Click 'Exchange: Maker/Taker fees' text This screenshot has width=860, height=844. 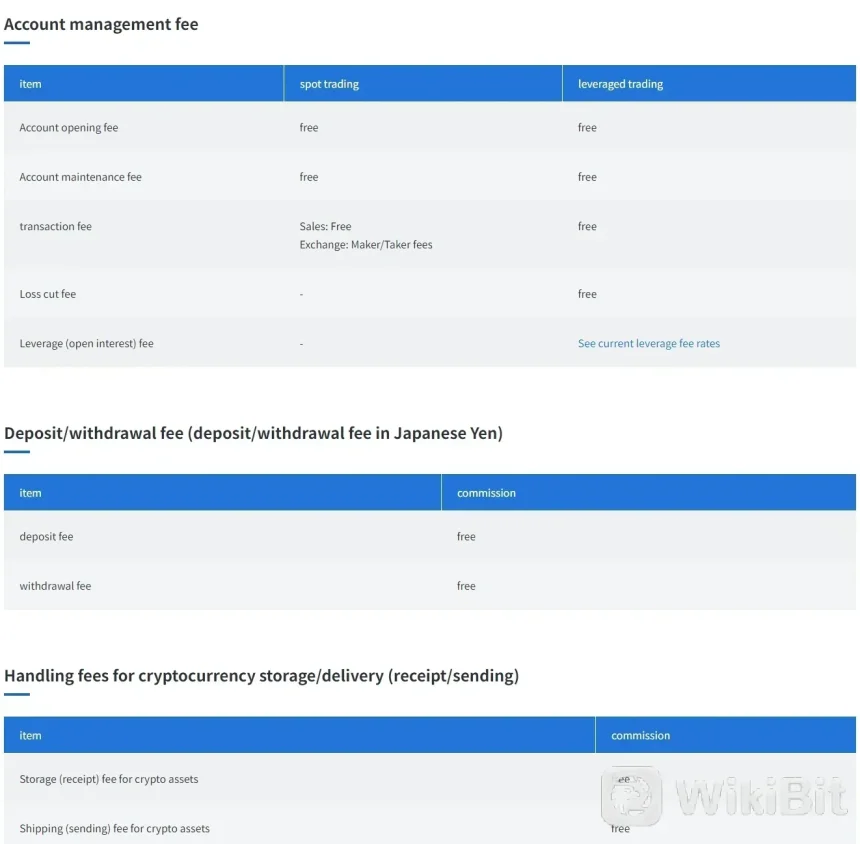click(x=366, y=244)
